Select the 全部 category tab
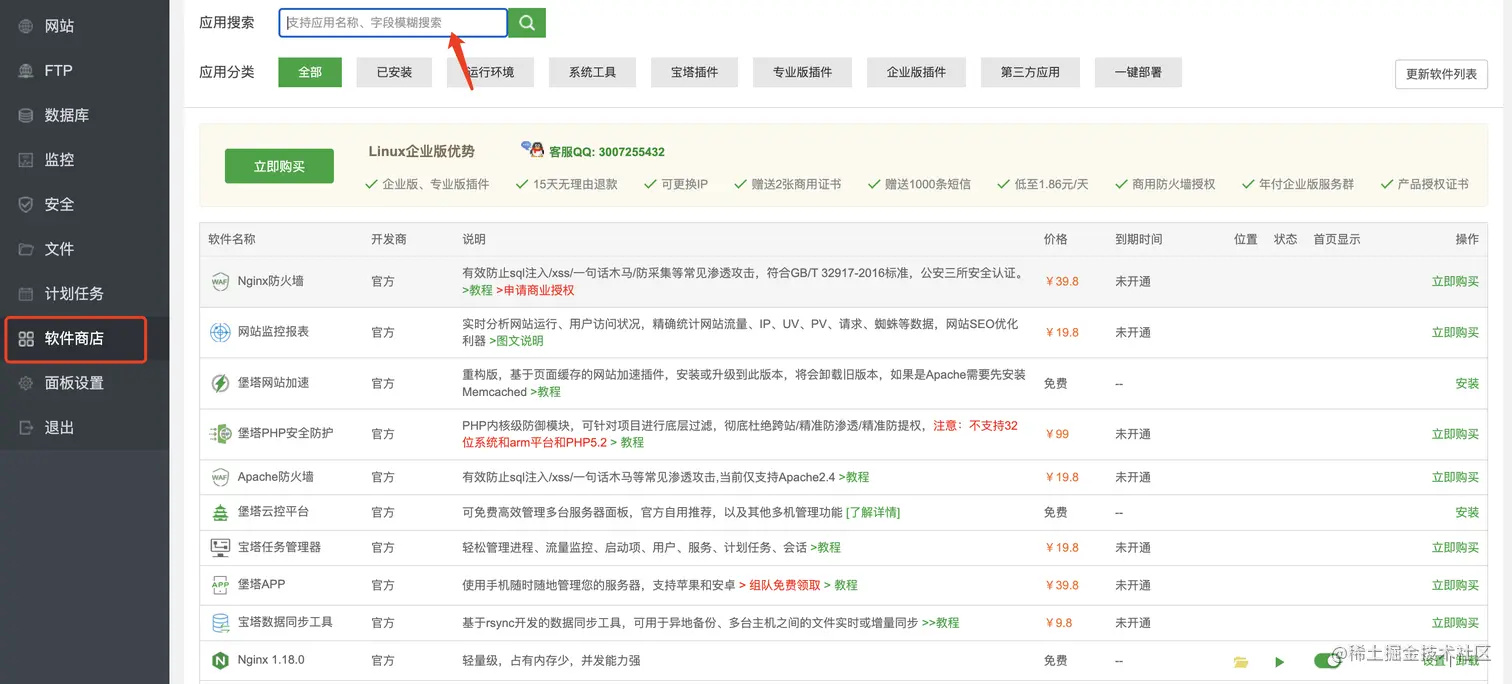The image size is (1512, 684). tap(310, 72)
